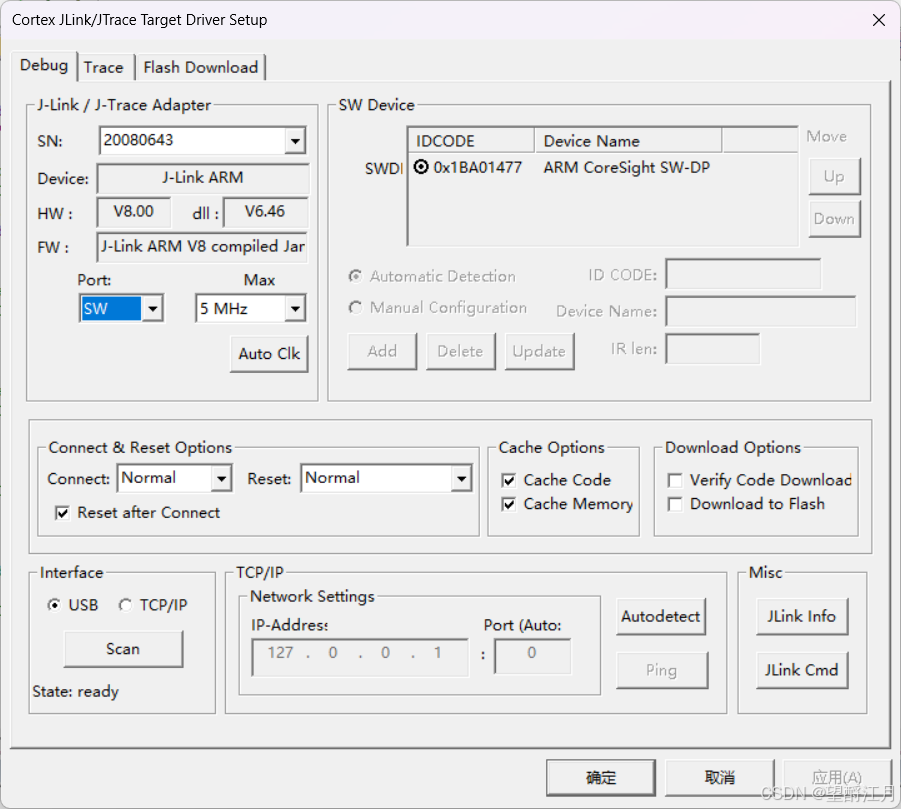Click the Auto Clk button
Viewport: 901px width, 809px height.
tap(269, 353)
